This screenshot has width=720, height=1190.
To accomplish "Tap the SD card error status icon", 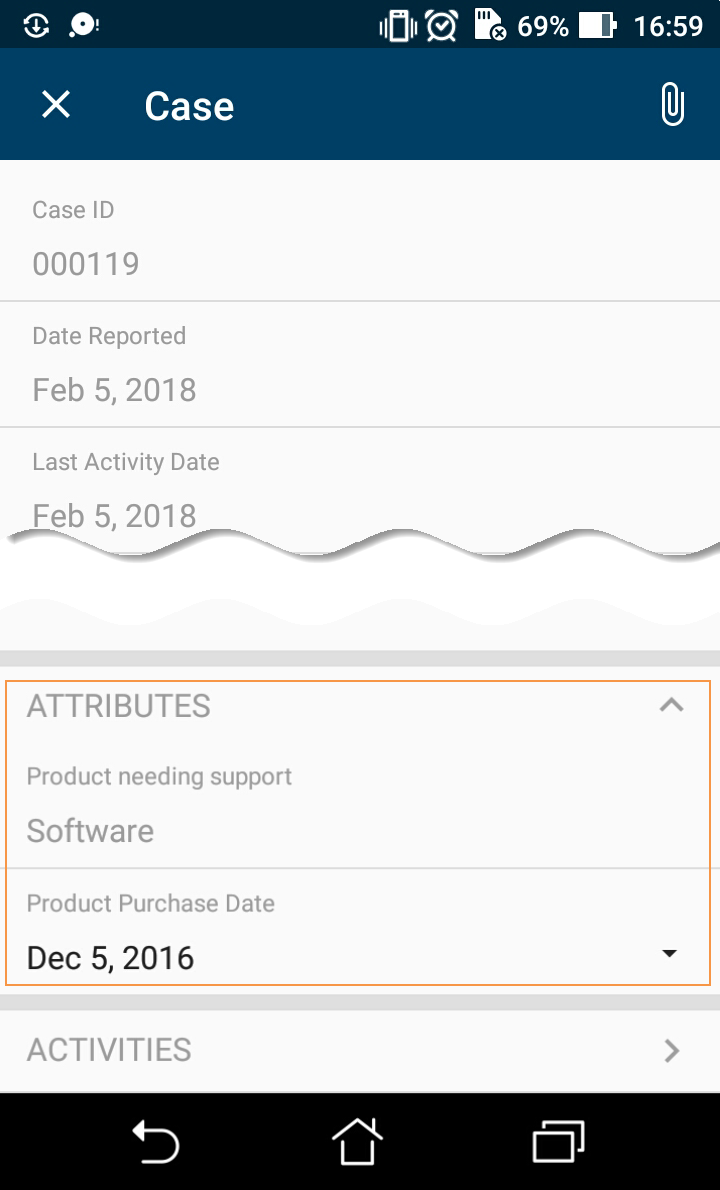I will [x=489, y=25].
